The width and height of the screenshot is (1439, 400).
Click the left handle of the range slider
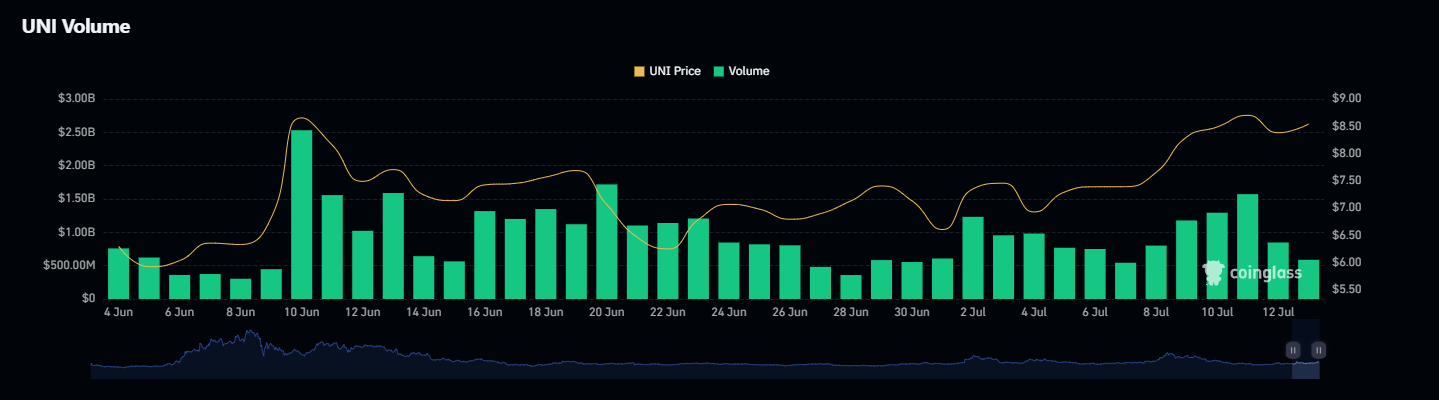coord(1293,350)
